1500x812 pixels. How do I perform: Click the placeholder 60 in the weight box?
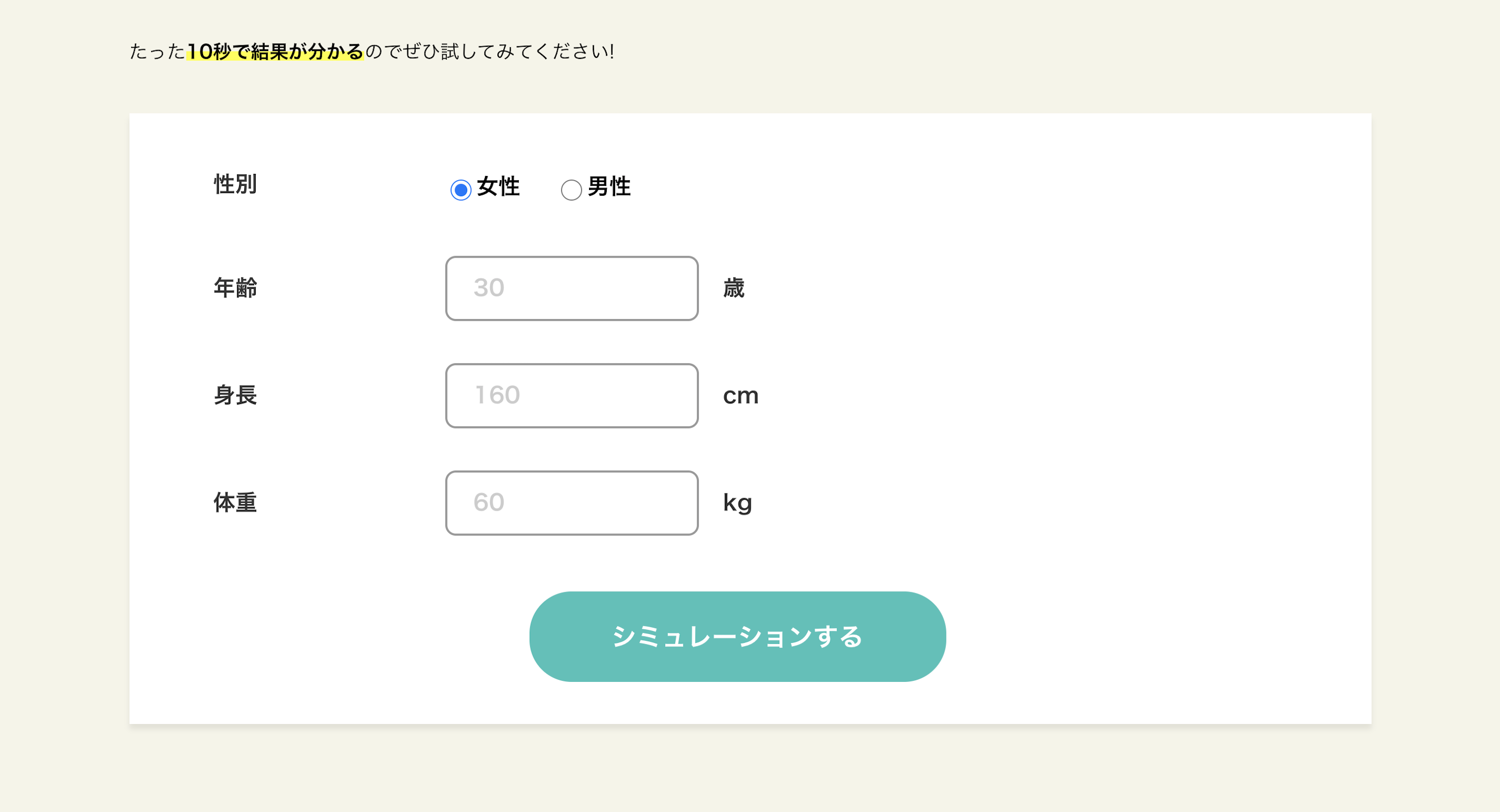pos(489,502)
